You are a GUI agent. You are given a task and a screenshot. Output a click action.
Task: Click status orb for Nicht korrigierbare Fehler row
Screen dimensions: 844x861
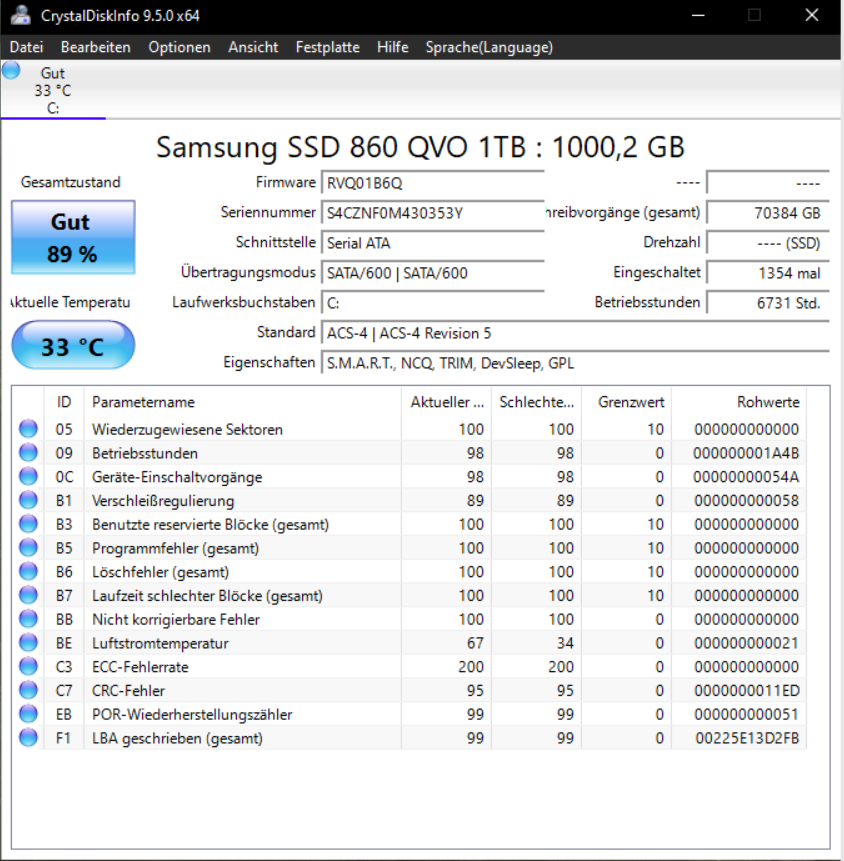28,619
